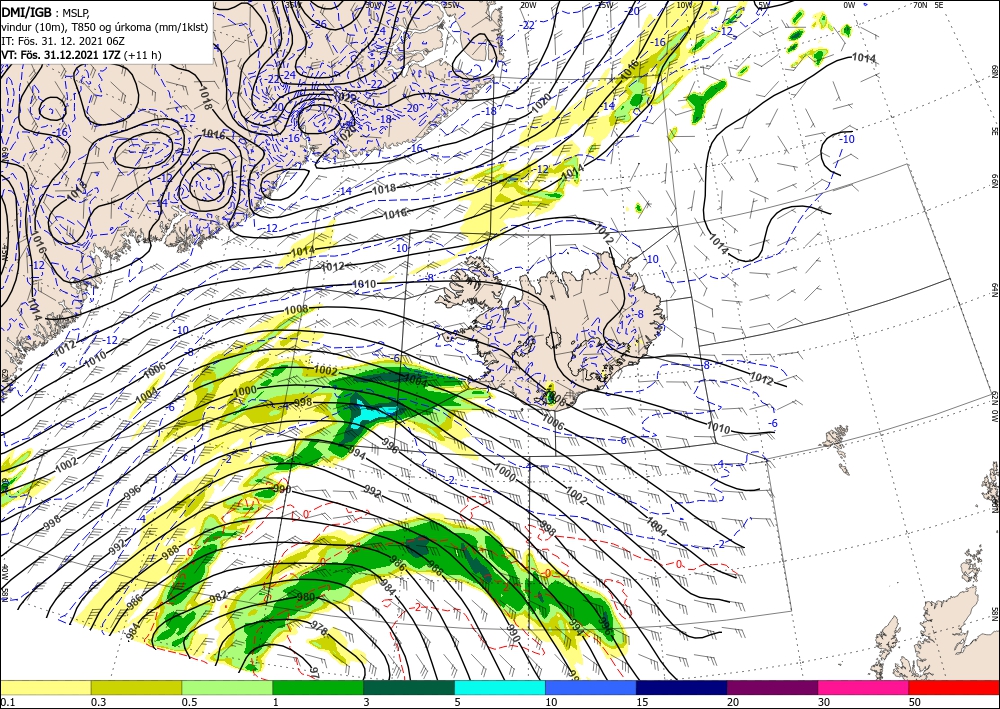The image size is (1000, 709).
Task: Click the green 1–3 mm legend swatch
Action: [318, 687]
